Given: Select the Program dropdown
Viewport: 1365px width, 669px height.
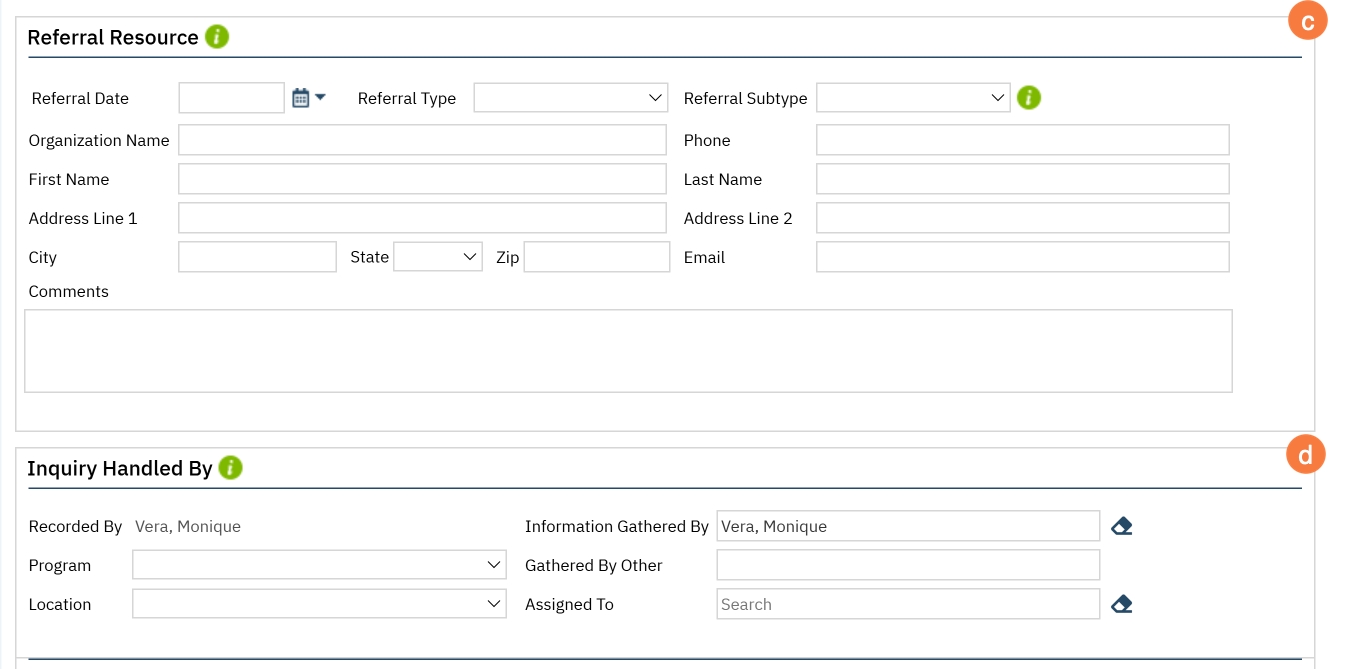Looking at the screenshot, I should pyautogui.click(x=319, y=565).
